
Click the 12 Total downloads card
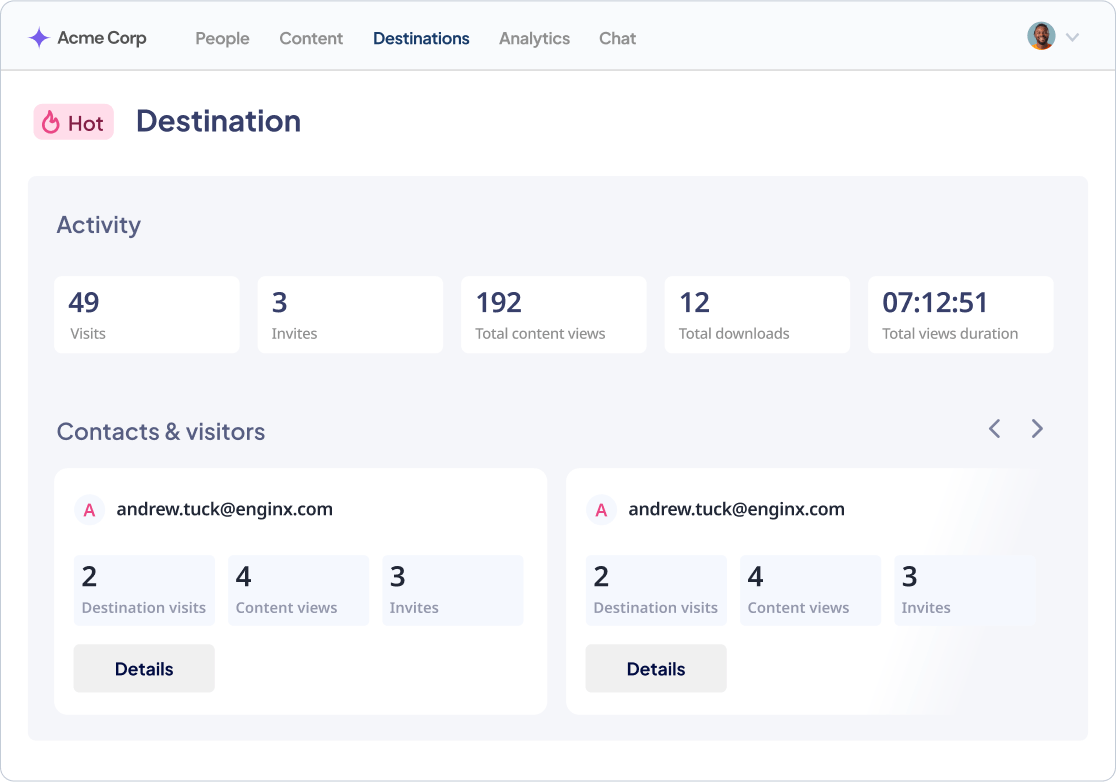pyautogui.click(x=757, y=315)
